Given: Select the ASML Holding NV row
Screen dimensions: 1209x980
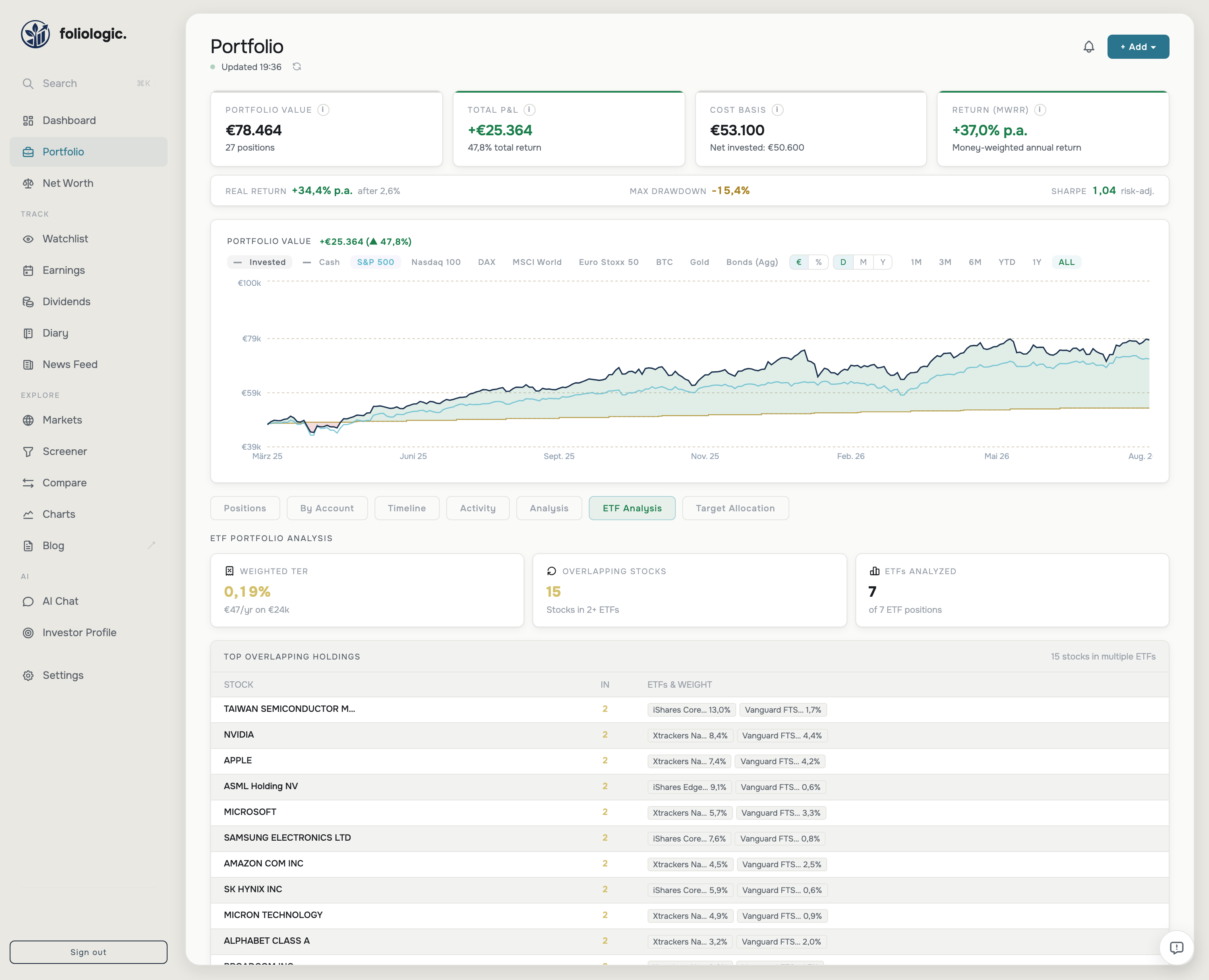Looking at the screenshot, I should pos(689,787).
